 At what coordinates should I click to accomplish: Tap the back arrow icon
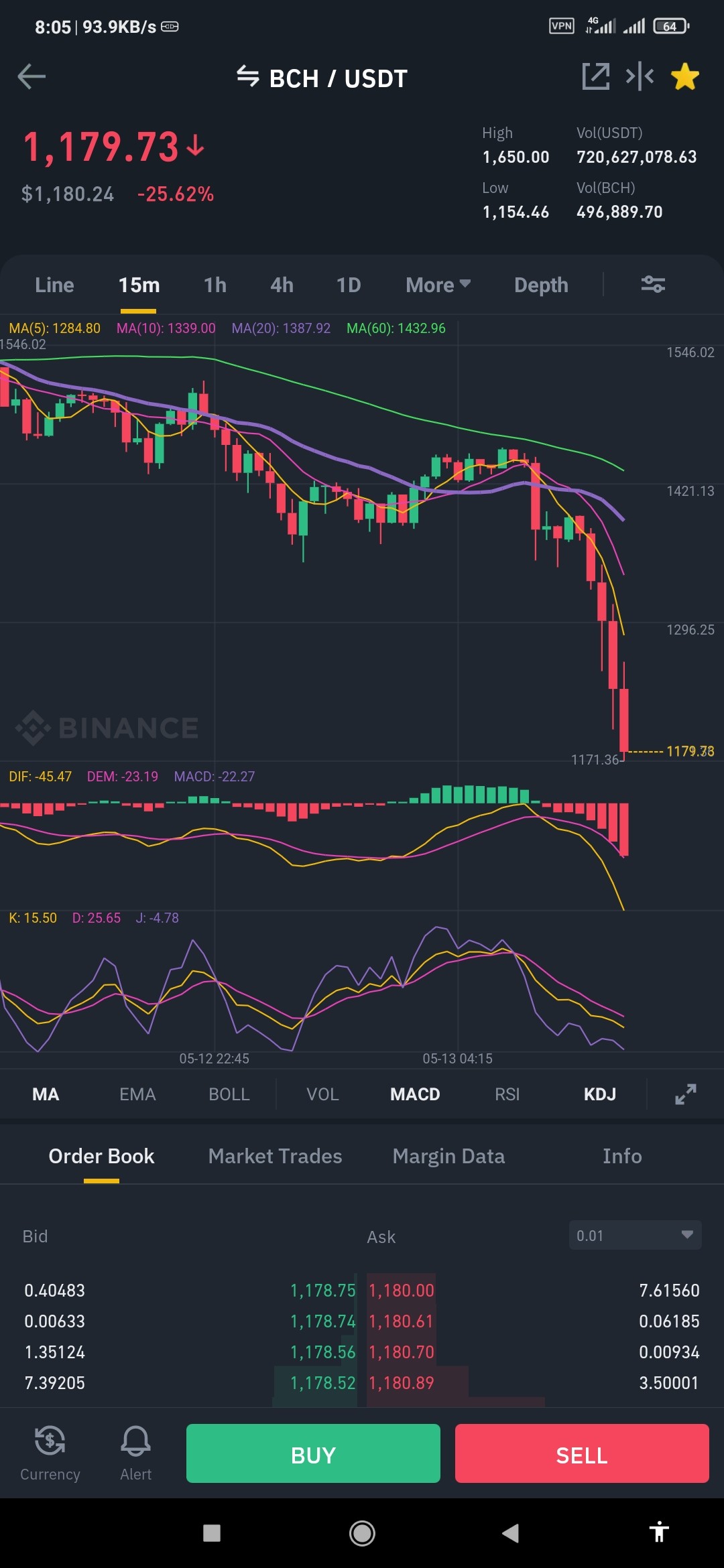32,76
